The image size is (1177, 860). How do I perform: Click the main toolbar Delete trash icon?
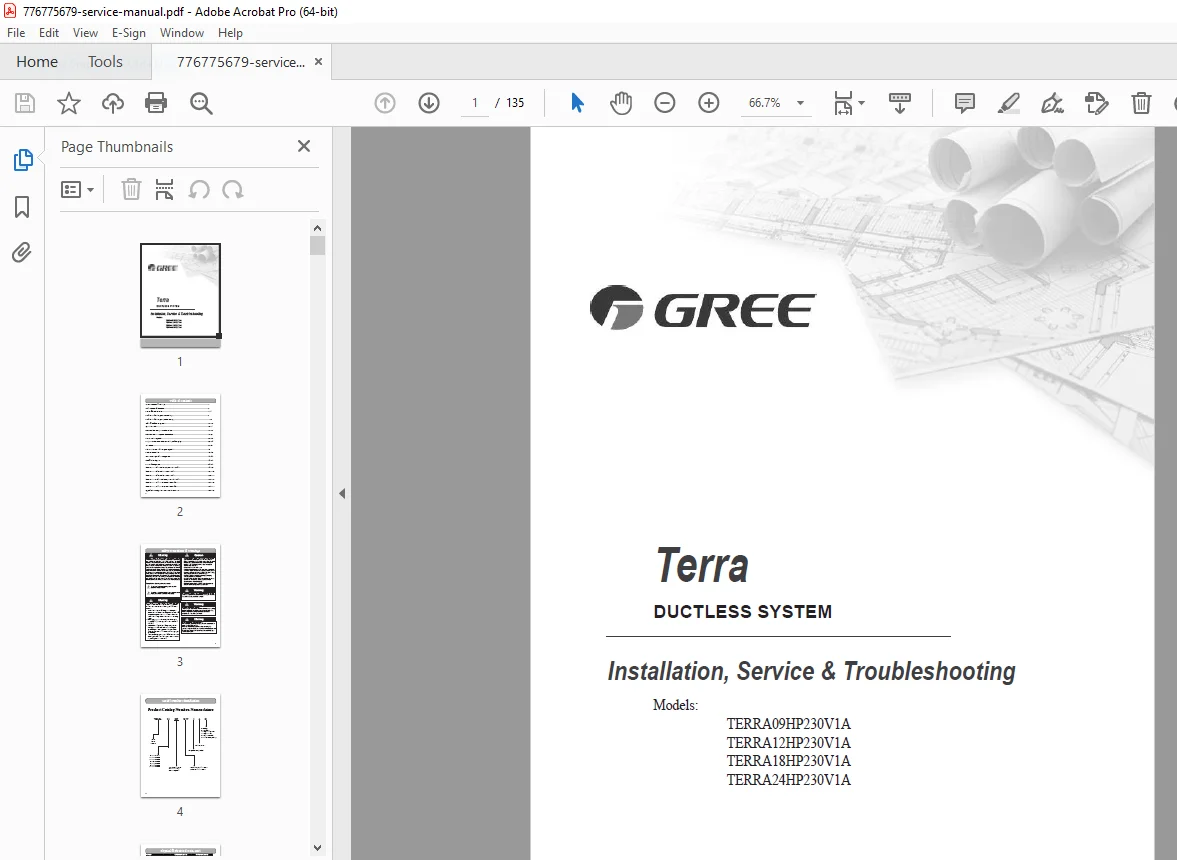pos(1141,103)
